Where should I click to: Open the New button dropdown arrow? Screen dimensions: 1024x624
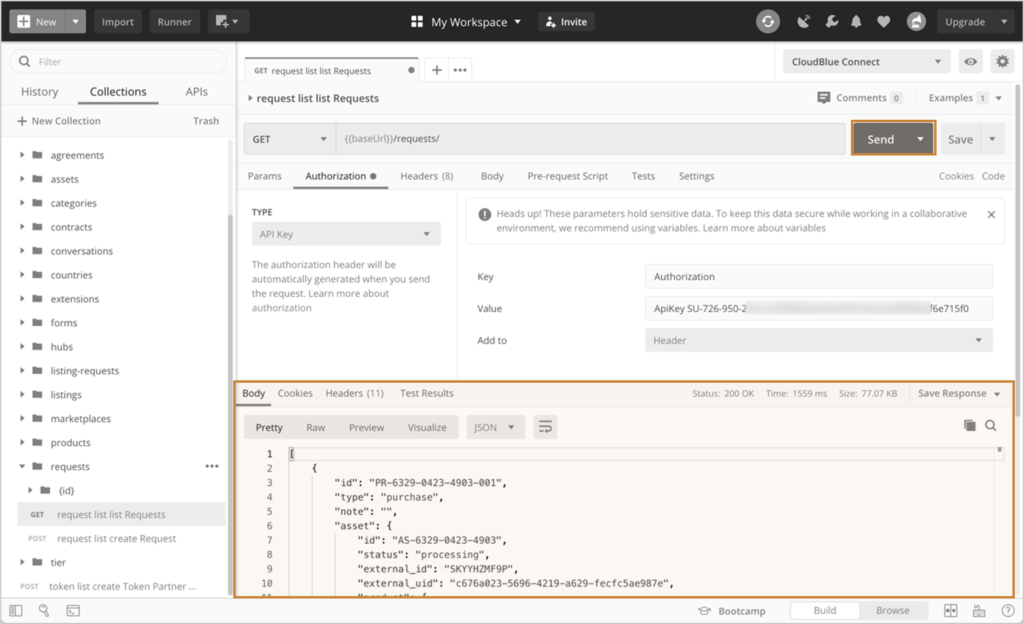(x=76, y=22)
